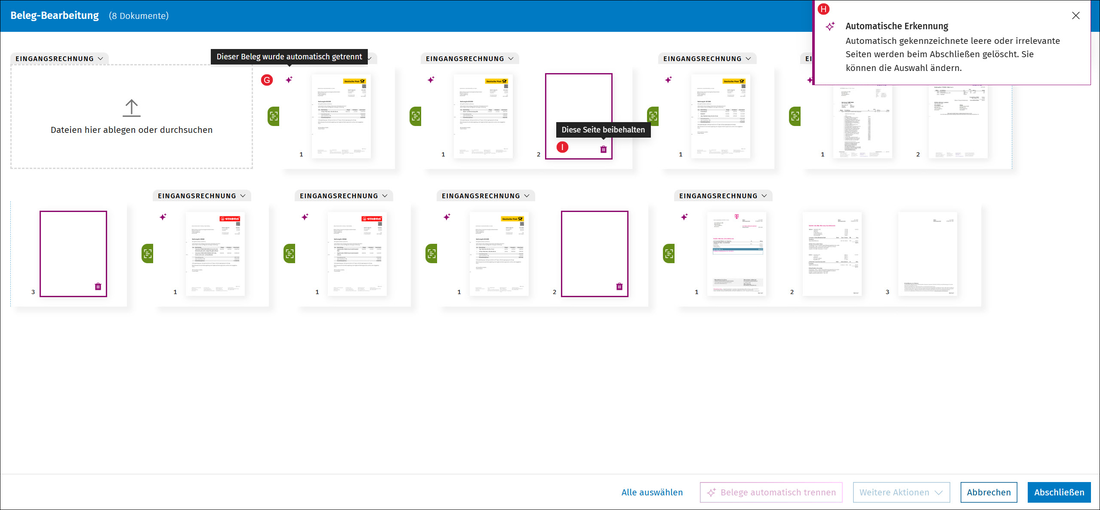Select first top-row Deutsche Post invoice thumbnail

342,116
